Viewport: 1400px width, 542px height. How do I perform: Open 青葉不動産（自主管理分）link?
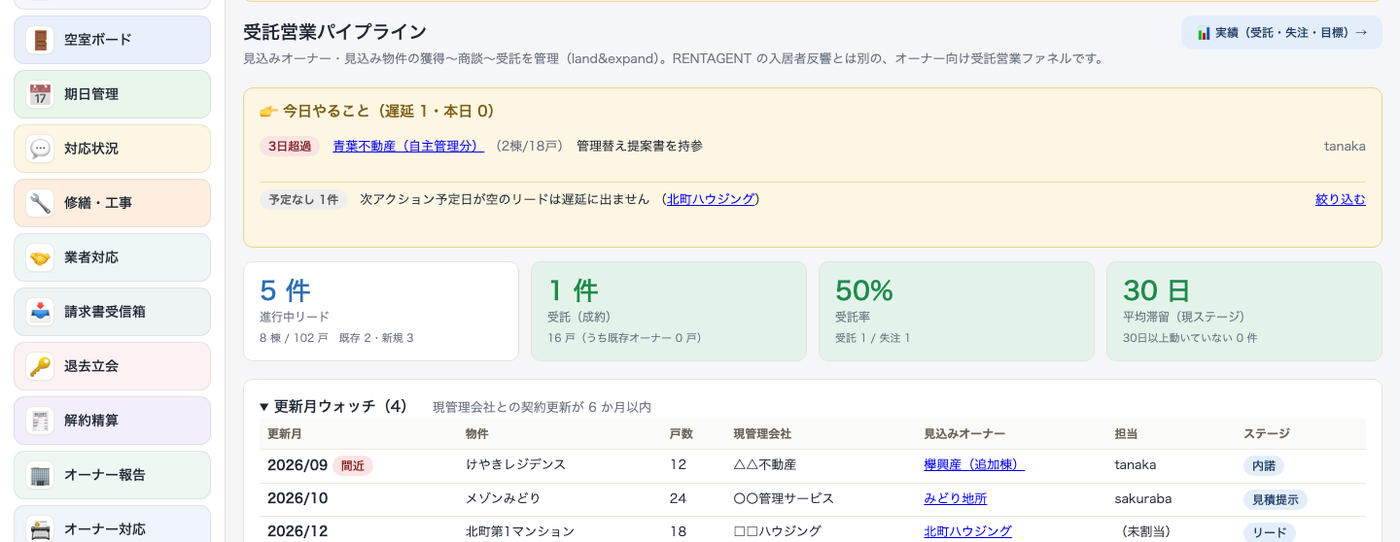[408, 146]
